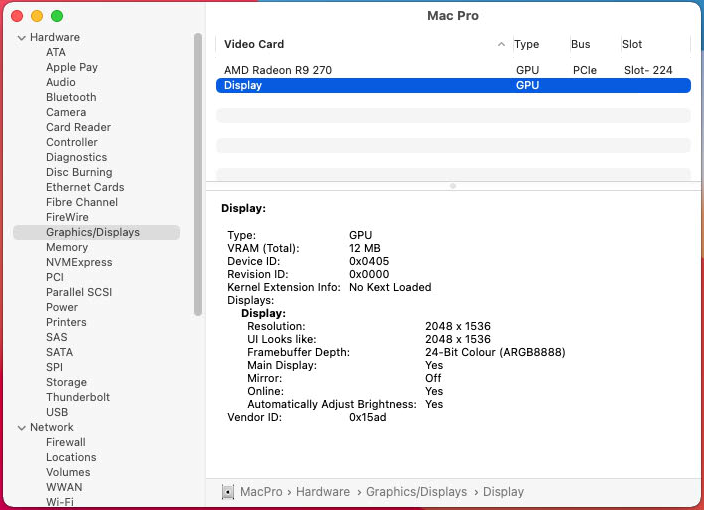Click the Video Card sort arrow
The height and width of the screenshot is (510, 704).
501,44
